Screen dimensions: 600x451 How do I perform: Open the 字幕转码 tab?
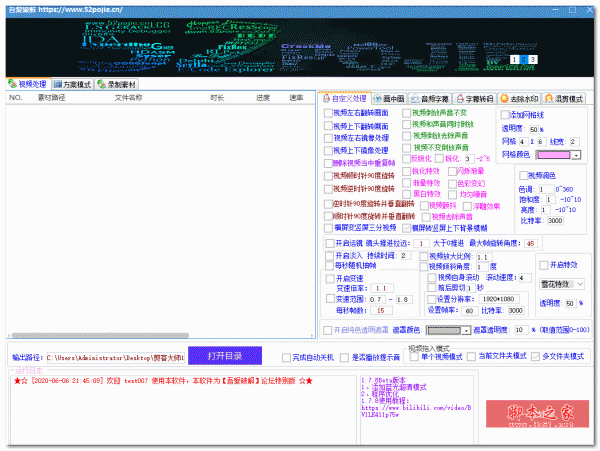[475, 99]
